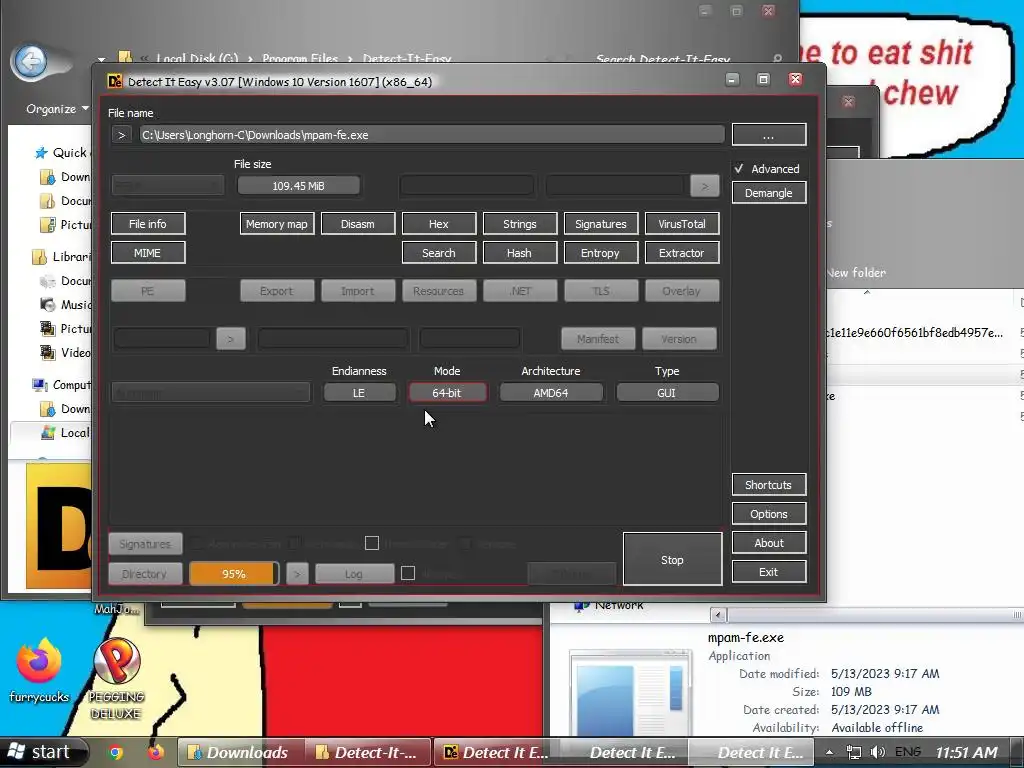
Task: Click the > button left of Manifest row fields
Action: pyautogui.click(x=231, y=339)
